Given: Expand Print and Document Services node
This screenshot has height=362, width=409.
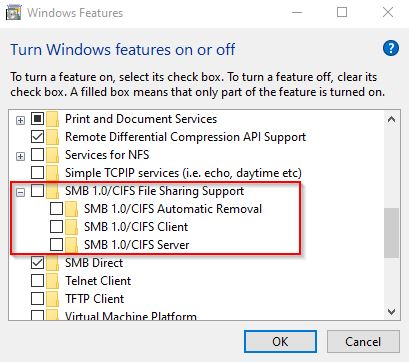Looking at the screenshot, I should click(20, 120).
